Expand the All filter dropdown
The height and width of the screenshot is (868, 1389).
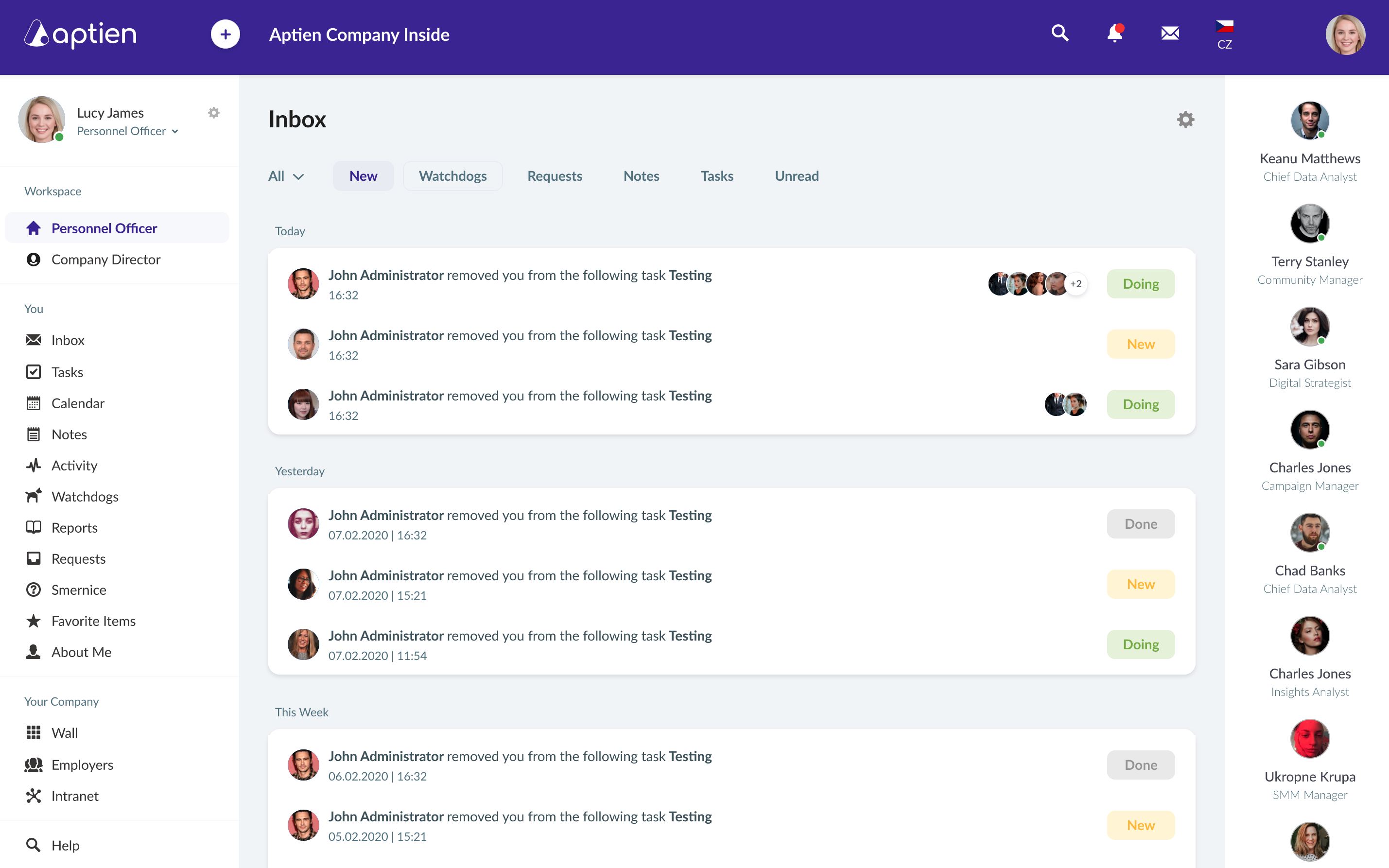pyautogui.click(x=285, y=175)
